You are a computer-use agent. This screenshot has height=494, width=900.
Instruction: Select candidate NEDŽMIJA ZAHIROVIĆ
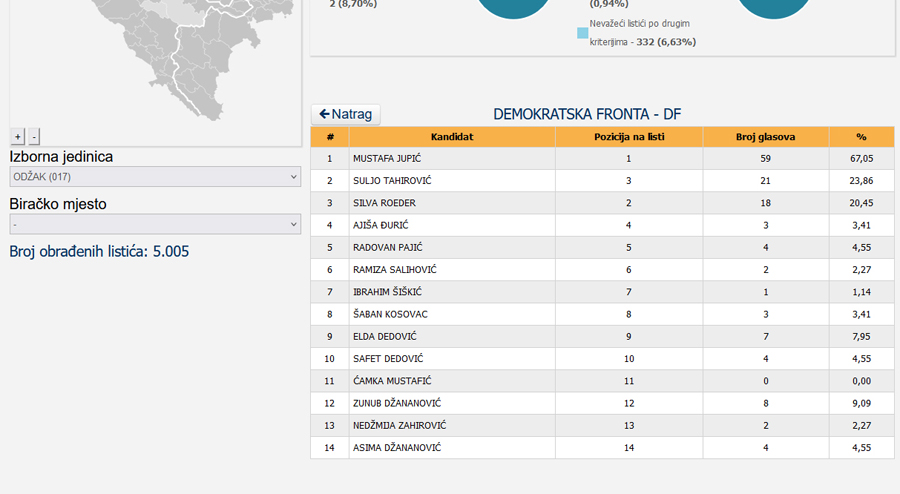(x=399, y=426)
